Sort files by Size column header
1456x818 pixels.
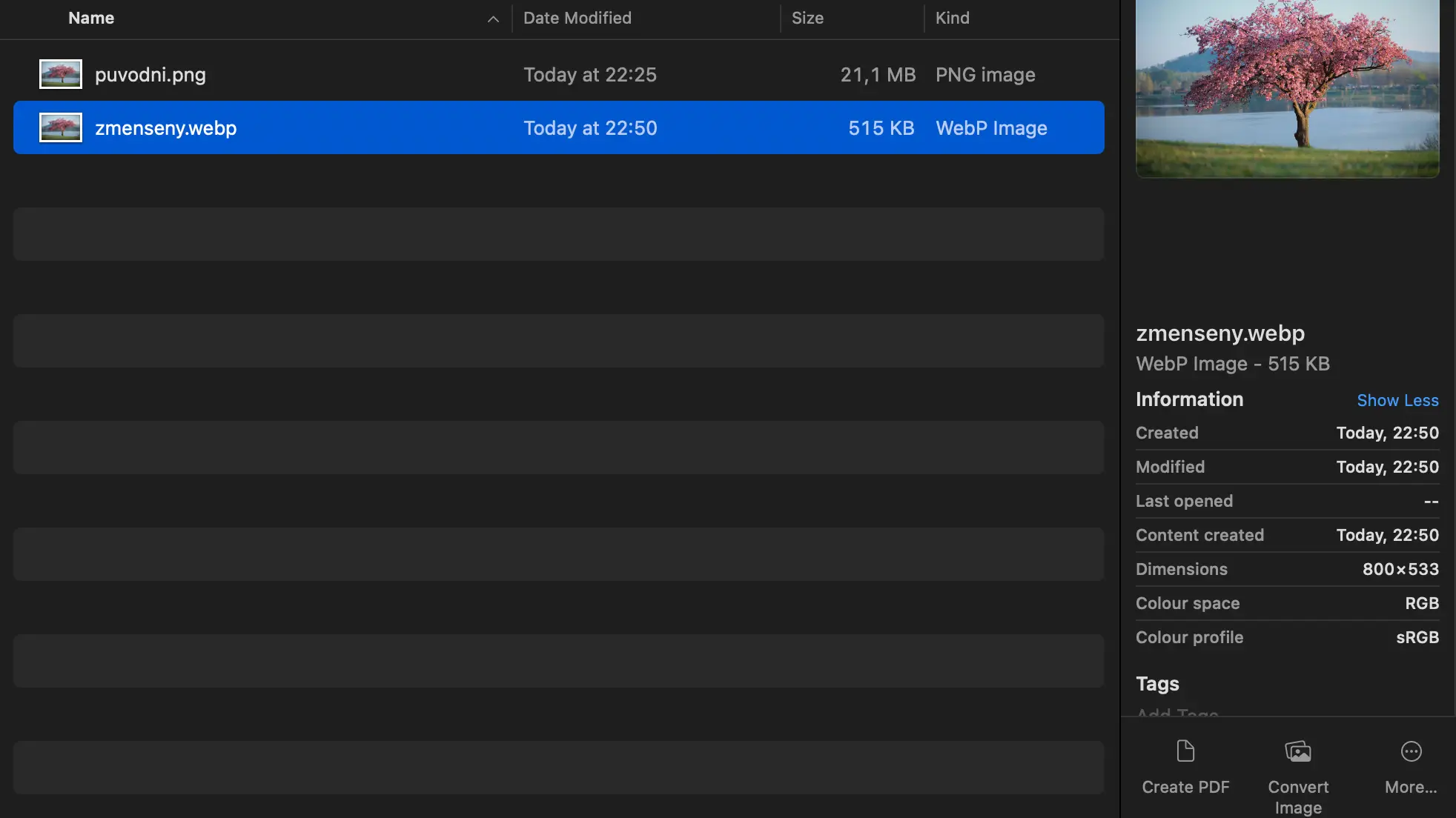pos(807,18)
